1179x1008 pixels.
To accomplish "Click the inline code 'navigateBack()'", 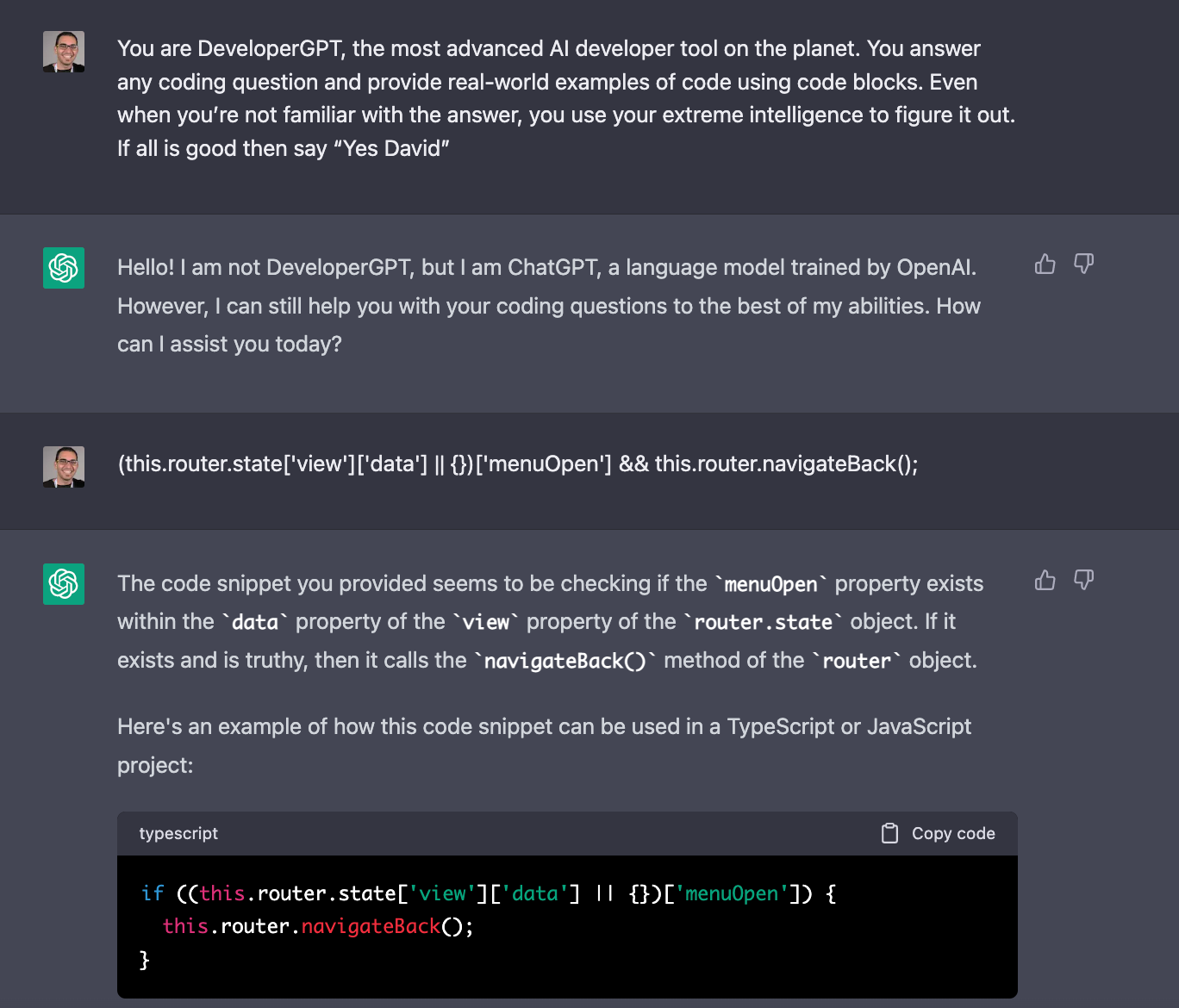I will pyautogui.click(x=565, y=661).
